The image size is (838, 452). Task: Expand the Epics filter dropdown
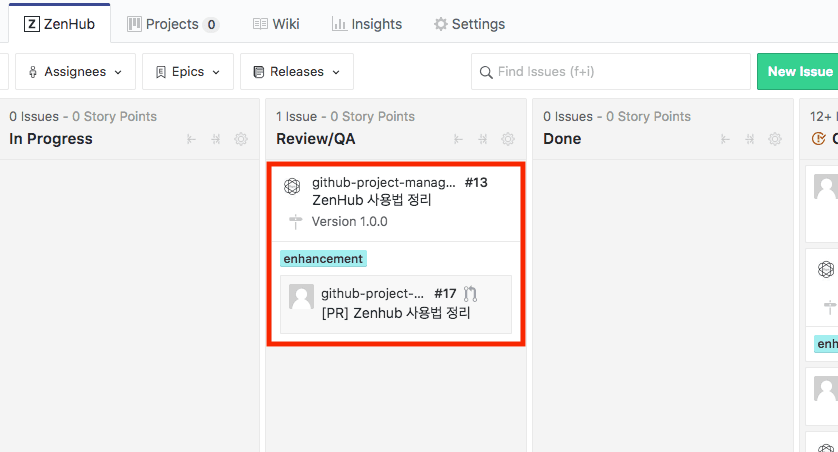[188, 72]
